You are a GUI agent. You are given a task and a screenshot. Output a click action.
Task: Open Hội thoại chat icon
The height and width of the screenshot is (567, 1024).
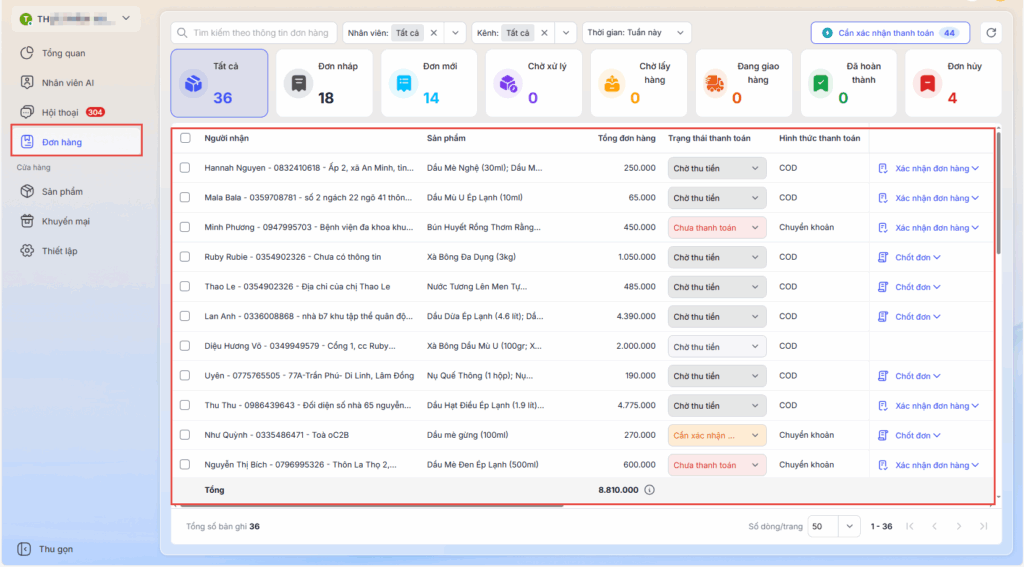pyautogui.click(x=28, y=112)
